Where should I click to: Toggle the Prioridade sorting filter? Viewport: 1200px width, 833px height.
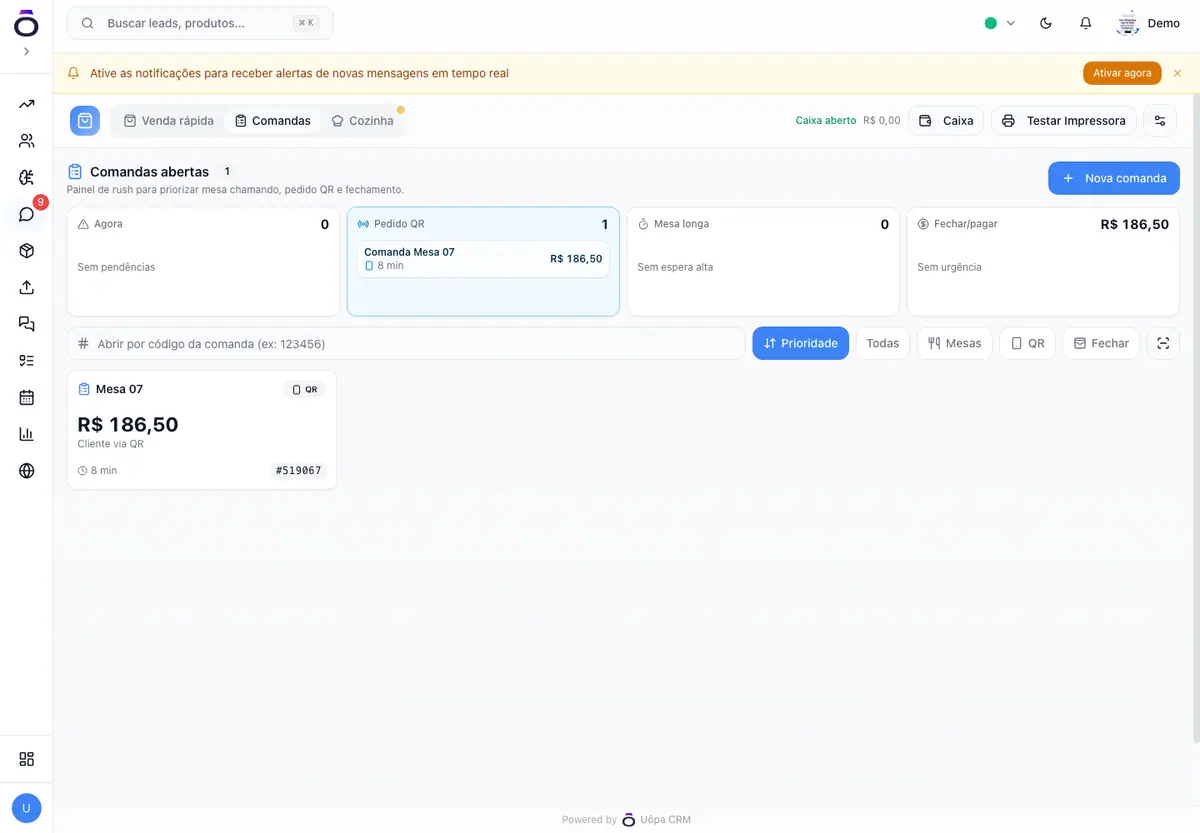coord(801,343)
